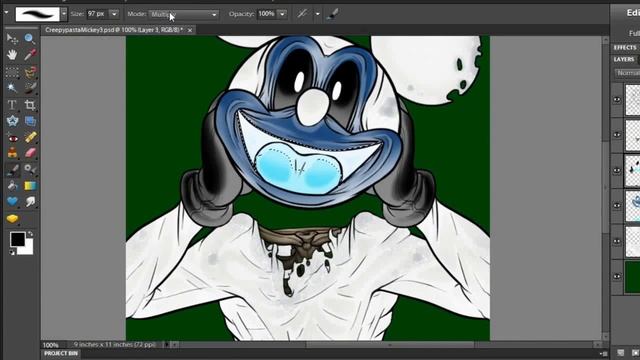Click the brush Size value field
Viewport: 640px width, 360px height.
pos(97,14)
